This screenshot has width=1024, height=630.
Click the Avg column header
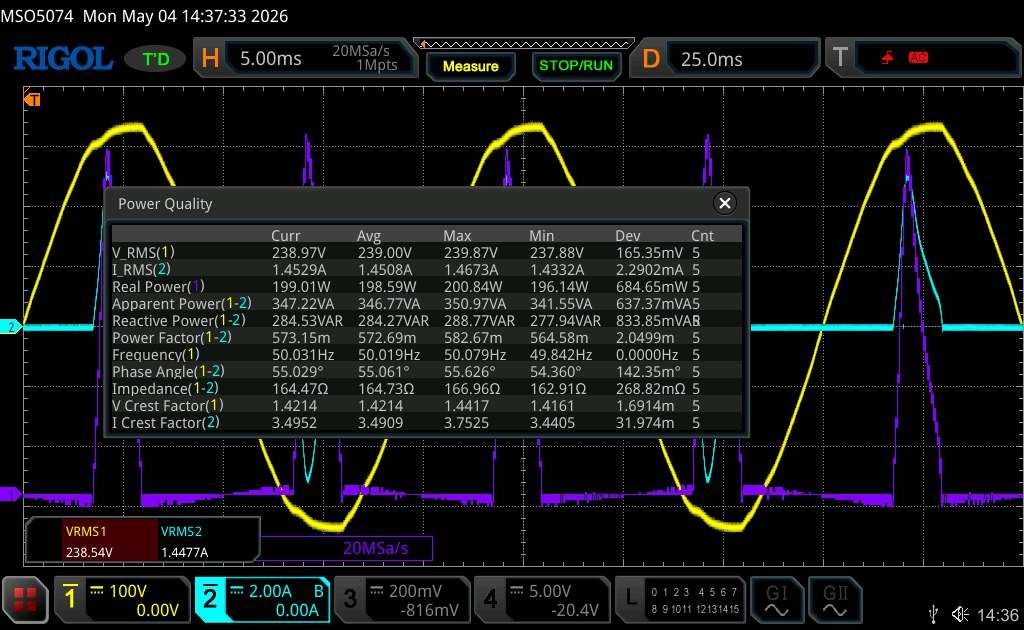coord(369,235)
